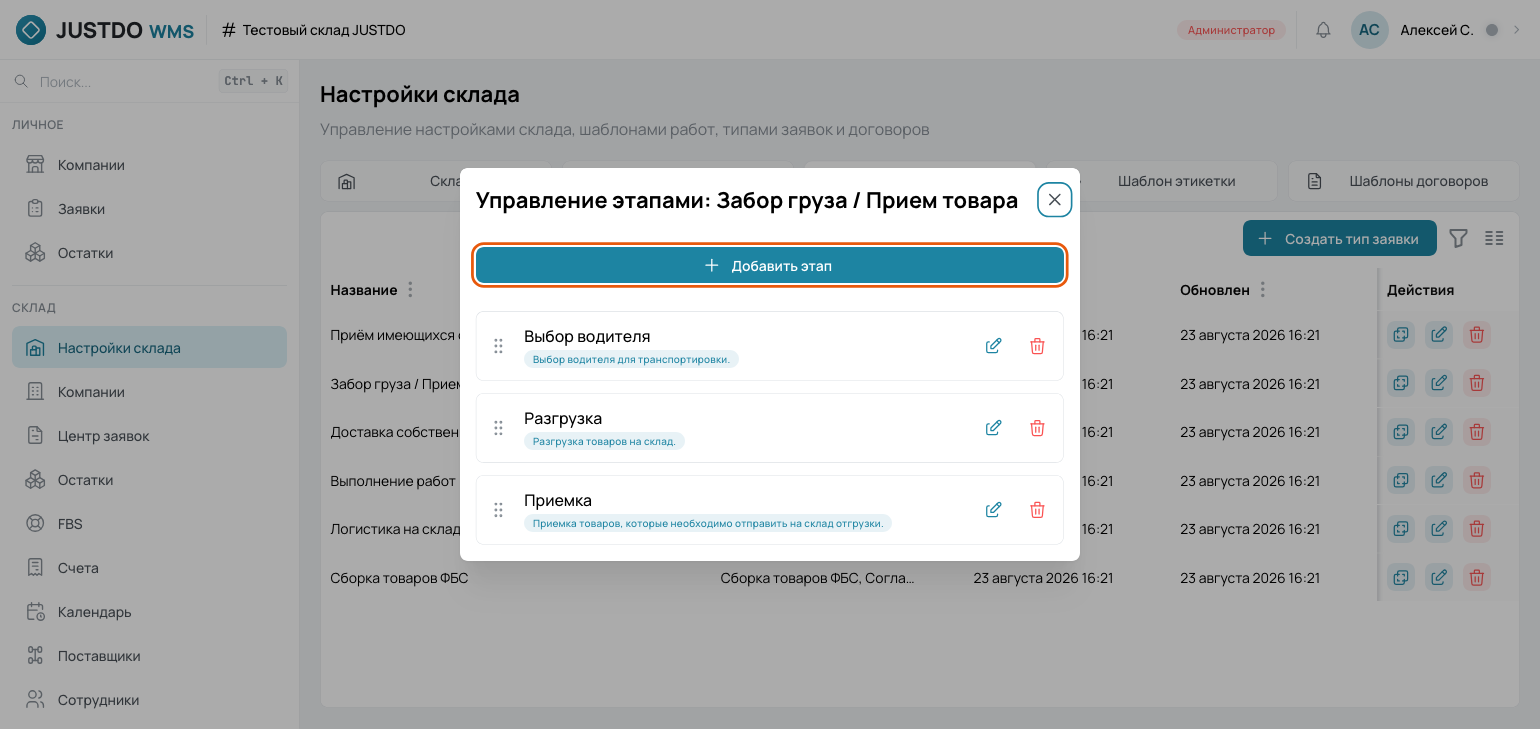1540x729 pixels.
Task: Delete the Доставка собственная row type
Action: tap(1477, 432)
